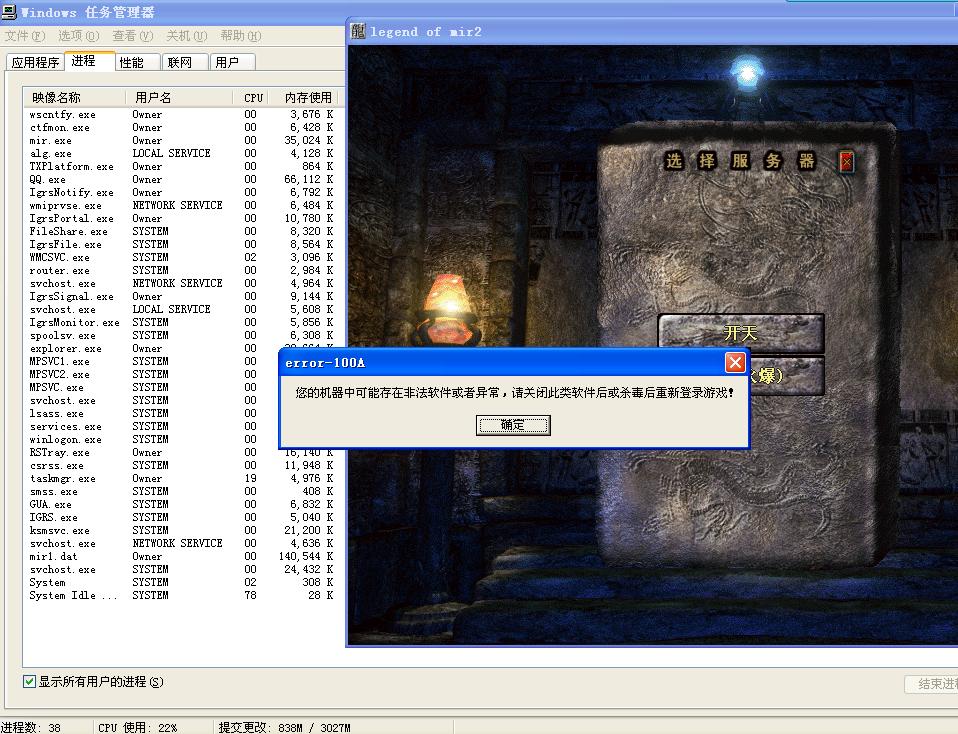
Task: Switch to the 应用程序 tab
Action: click(35, 62)
